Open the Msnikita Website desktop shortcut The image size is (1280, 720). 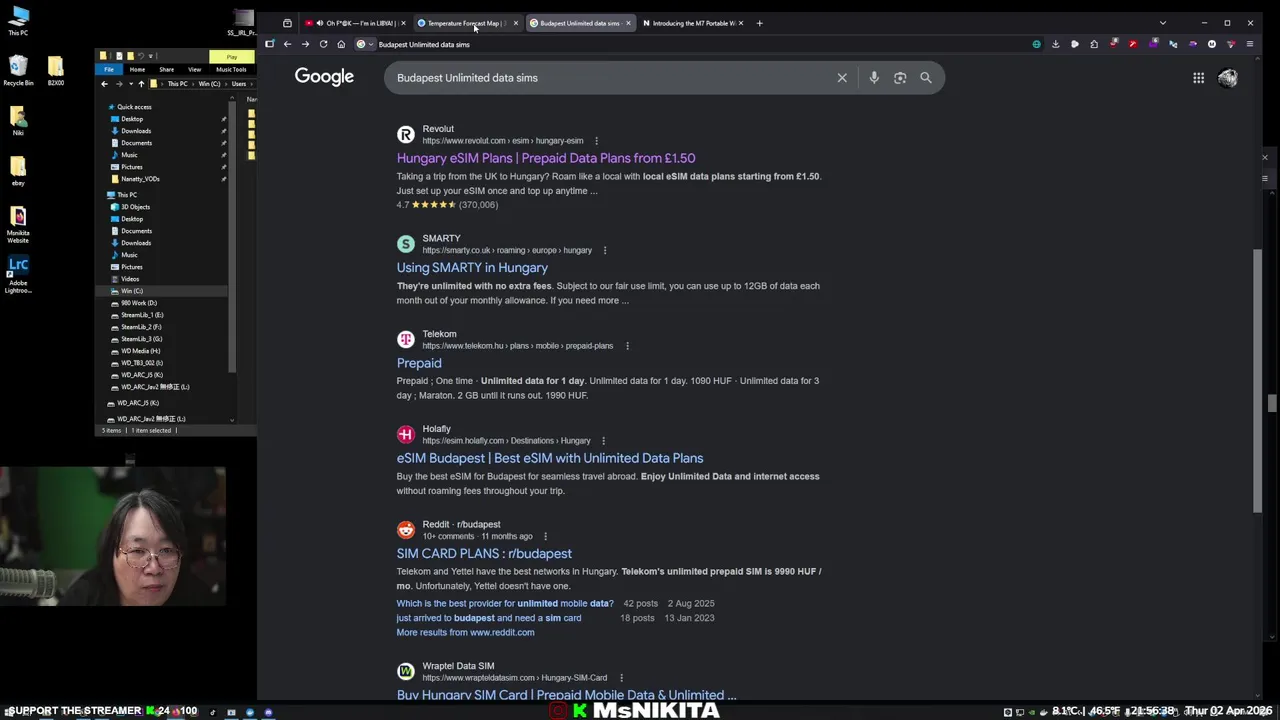18,224
